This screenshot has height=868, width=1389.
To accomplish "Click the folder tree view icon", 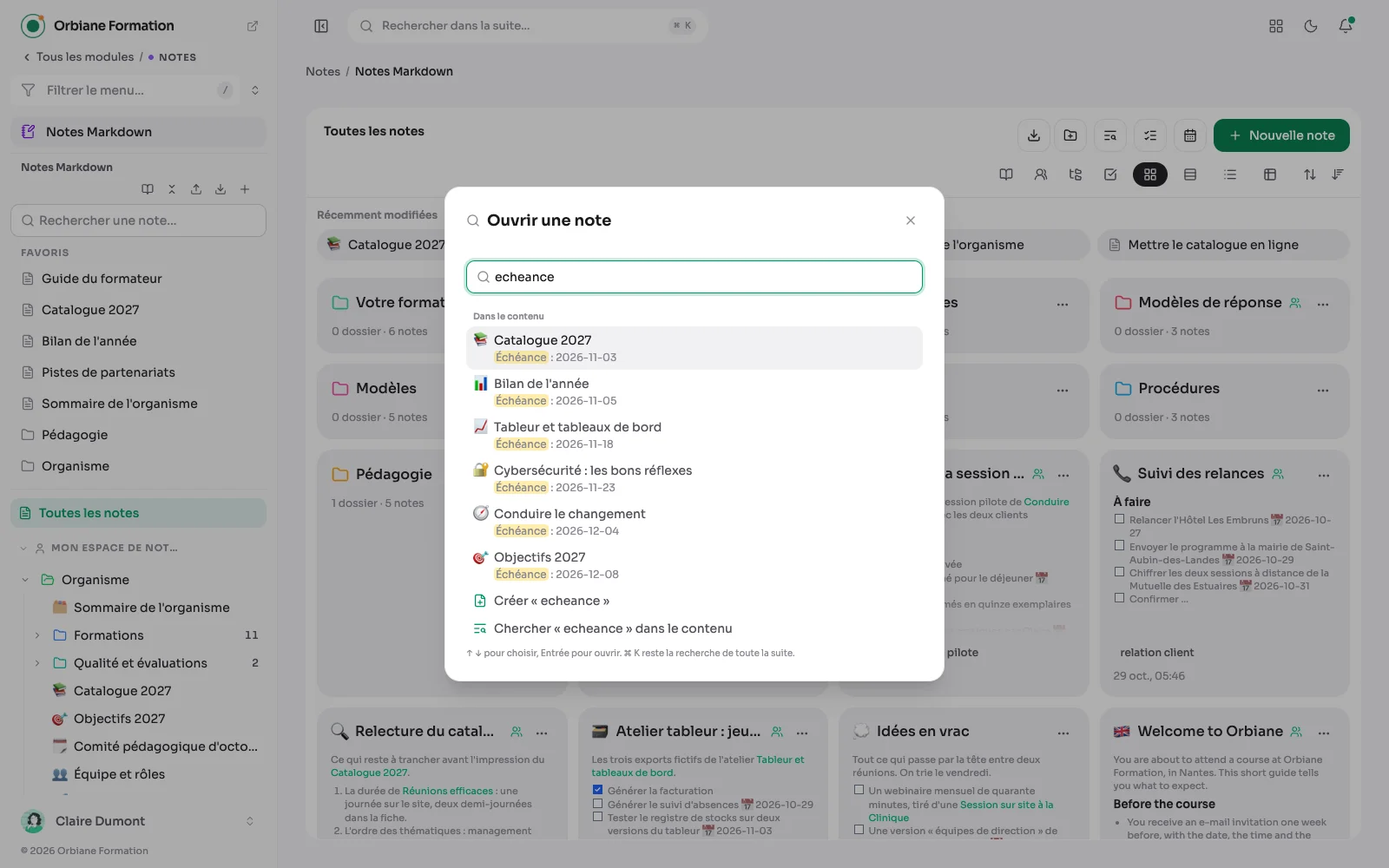I will pyautogui.click(x=1076, y=174).
